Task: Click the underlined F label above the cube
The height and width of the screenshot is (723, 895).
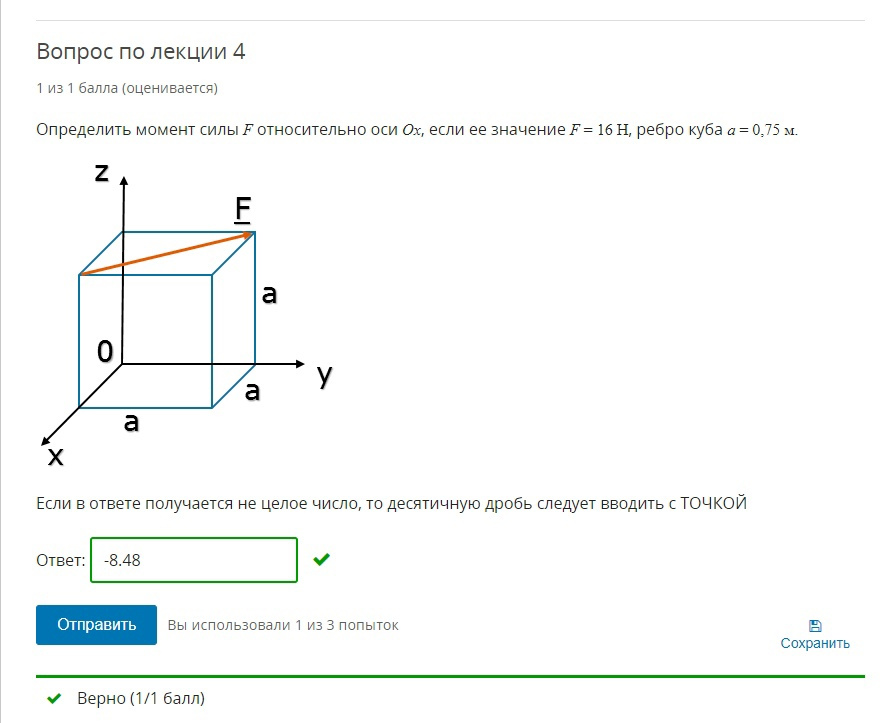Action: click(243, 209)
